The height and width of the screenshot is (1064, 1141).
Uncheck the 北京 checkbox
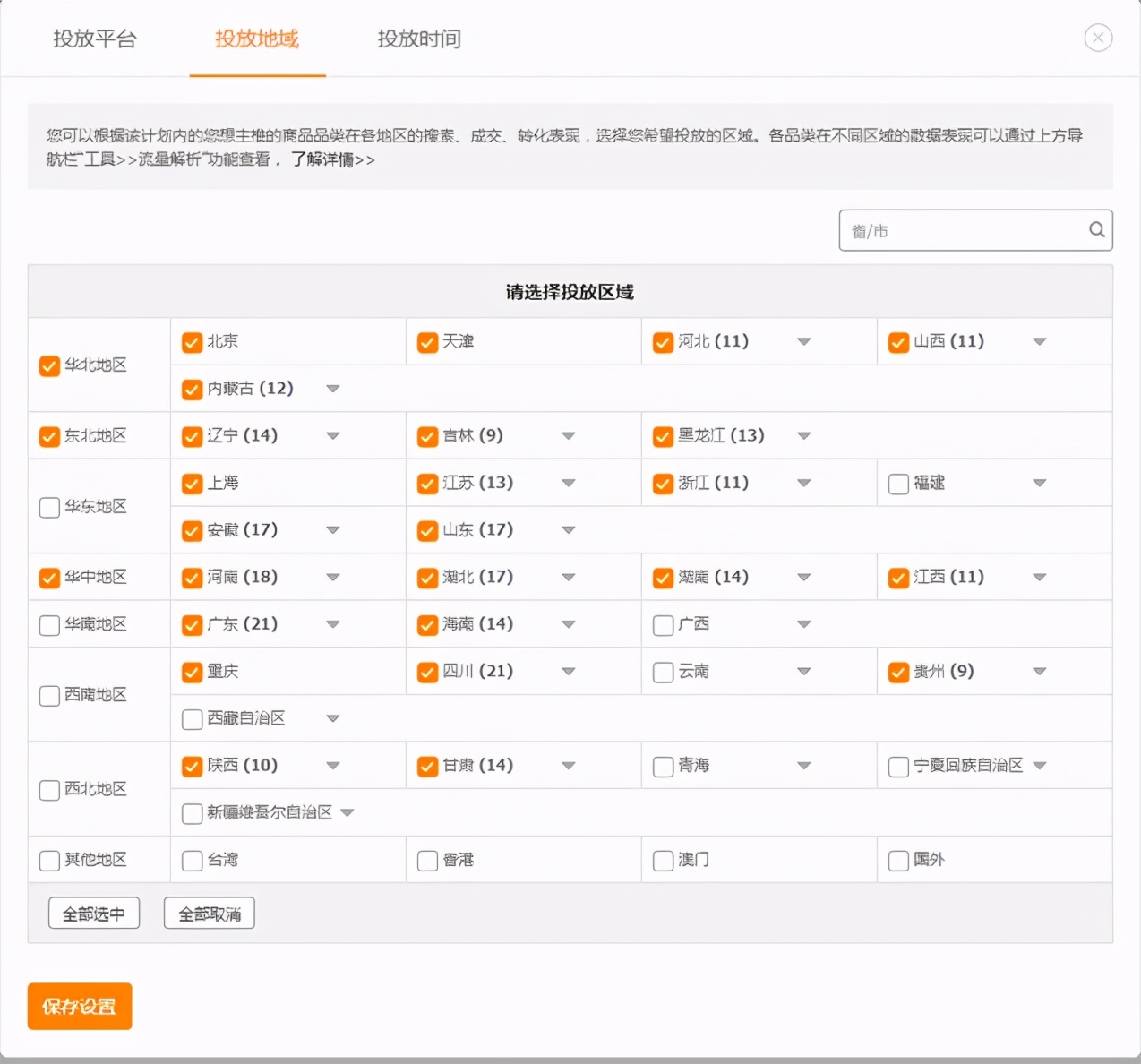click(191, 341)
